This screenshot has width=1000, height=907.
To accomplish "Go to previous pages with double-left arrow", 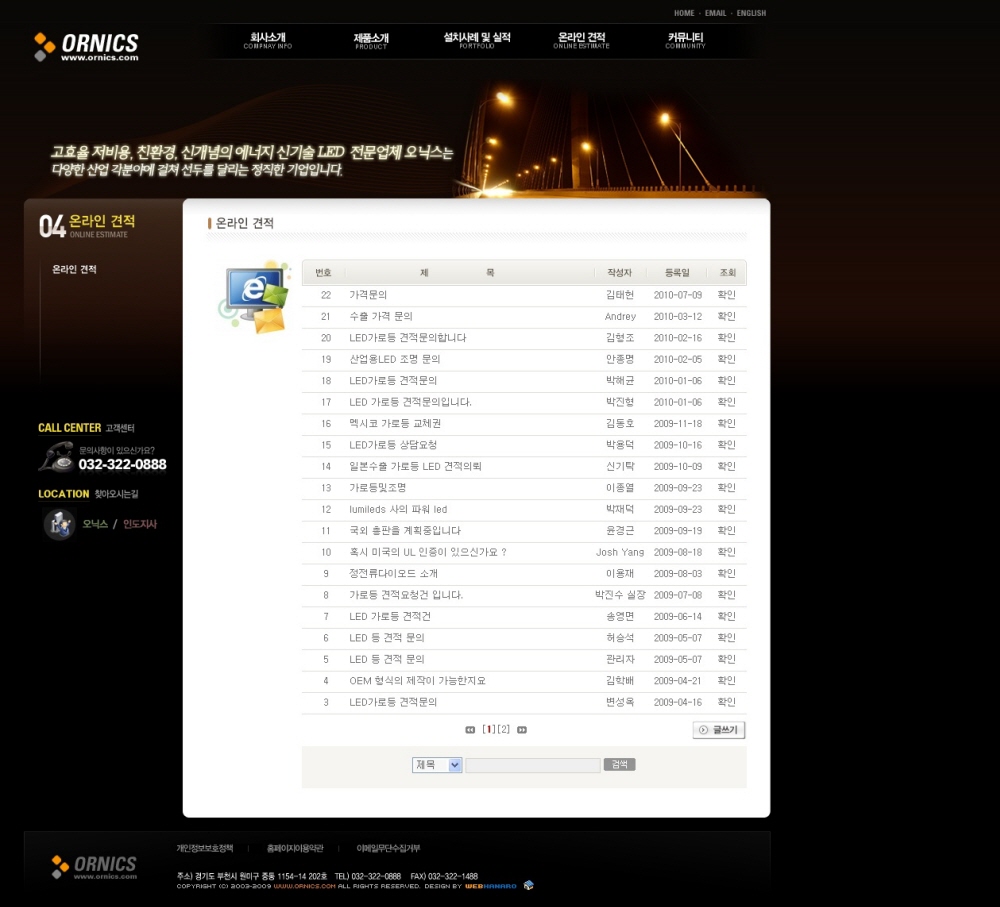I will pos(470,730).
